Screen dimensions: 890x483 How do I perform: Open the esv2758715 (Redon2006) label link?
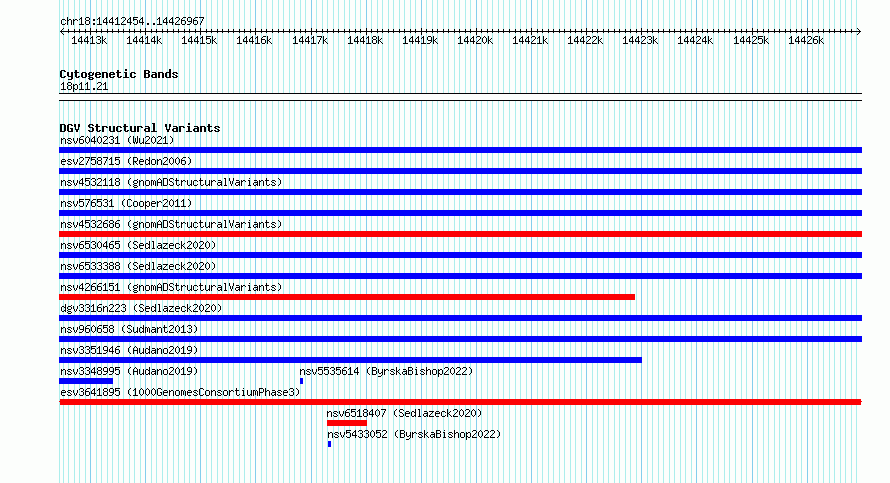[126, 161]
